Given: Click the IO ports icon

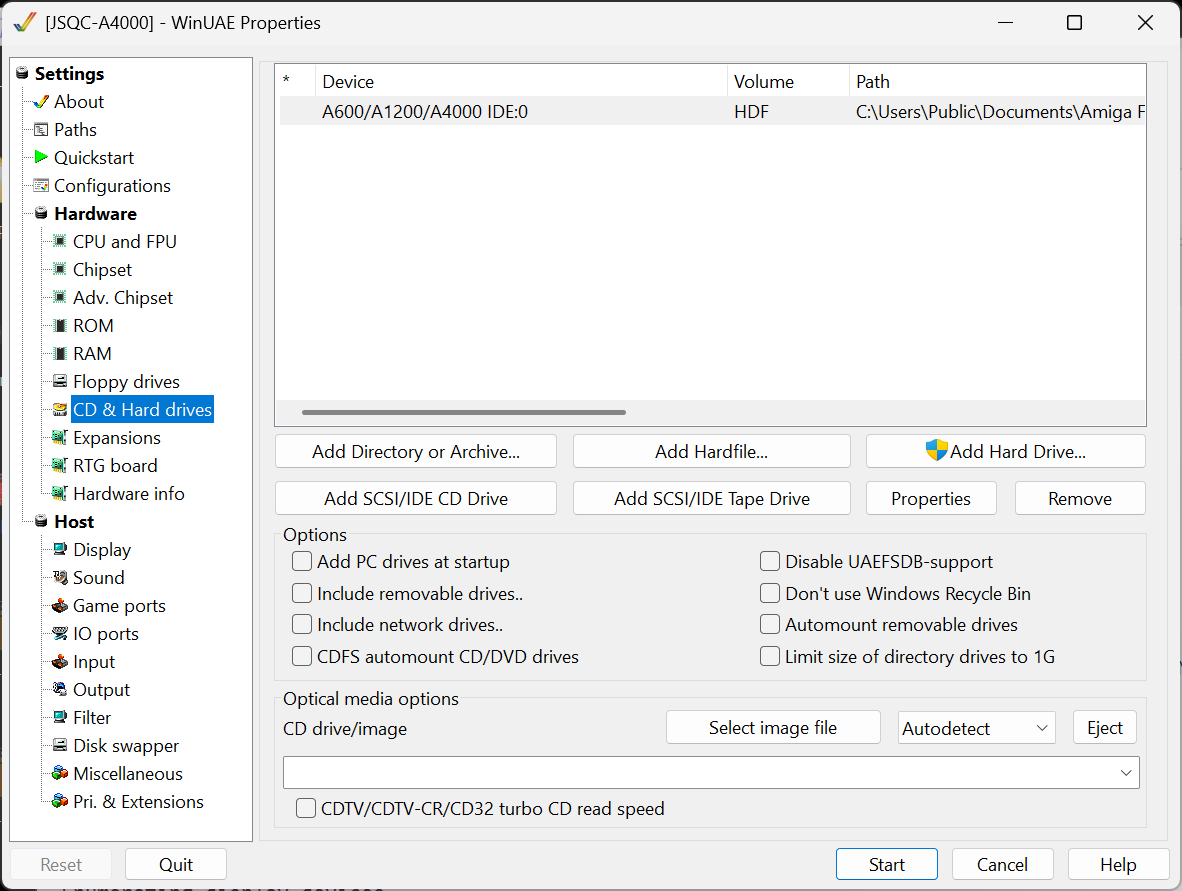Looking at the screenshot, I should [x=60, y=633].
